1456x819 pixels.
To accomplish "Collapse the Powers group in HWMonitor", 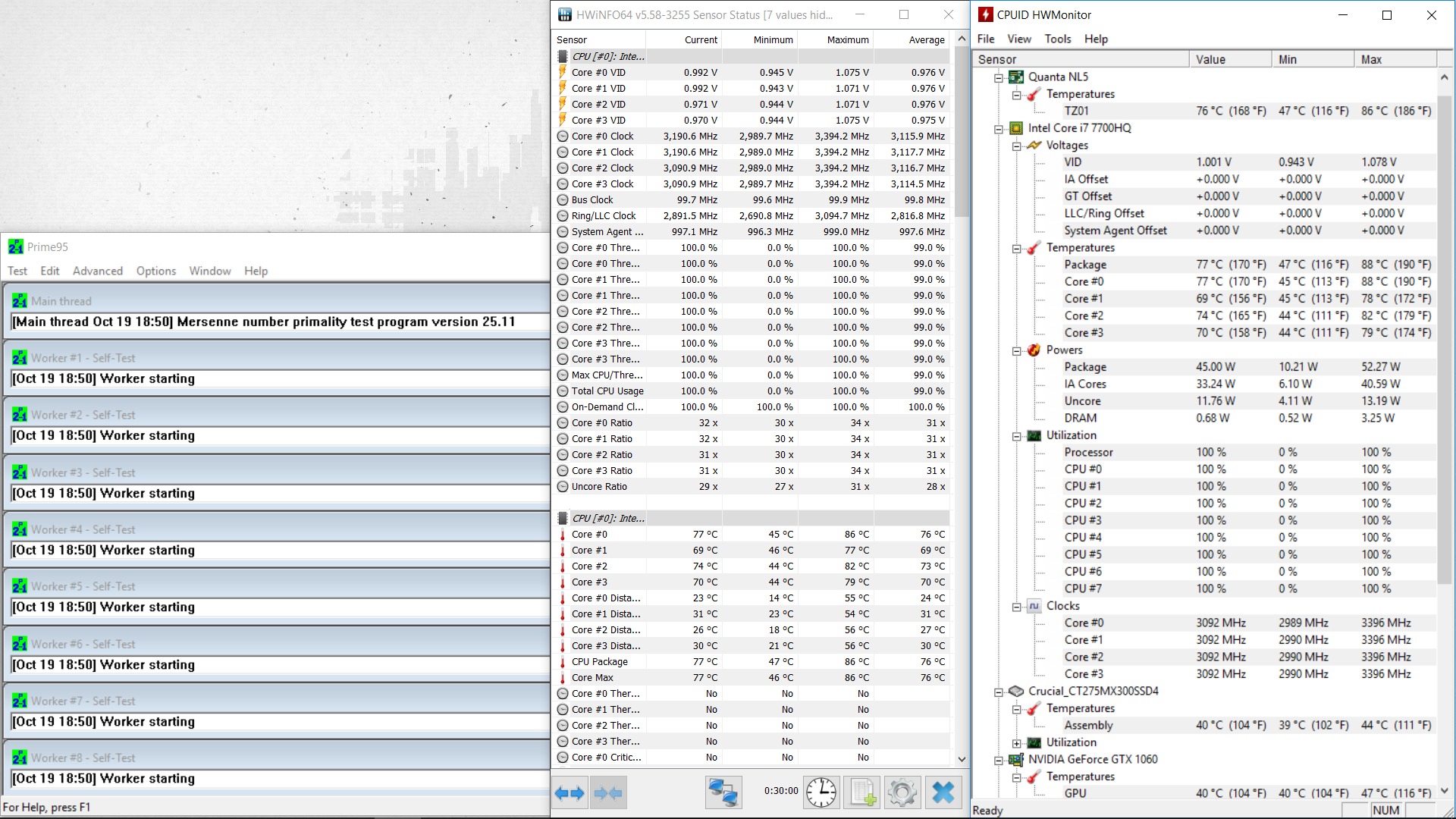I will [x=1016, y=351].
